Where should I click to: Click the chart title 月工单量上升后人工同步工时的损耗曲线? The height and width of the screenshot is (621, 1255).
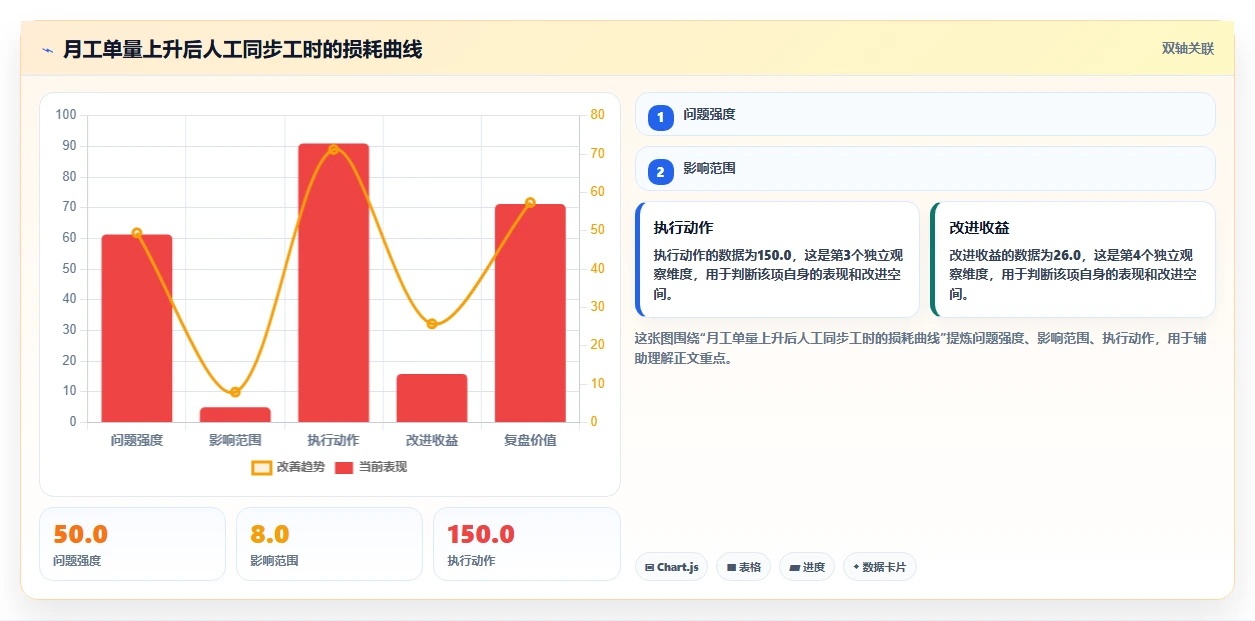tap(242, 49)
